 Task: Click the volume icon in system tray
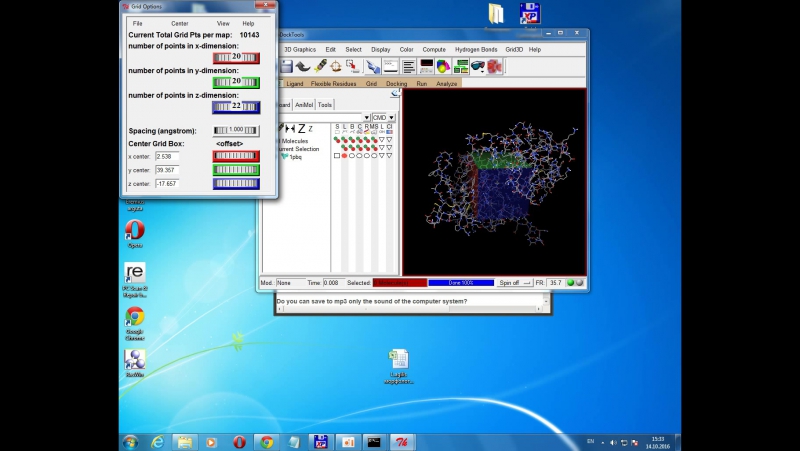(x=613, y=442)
